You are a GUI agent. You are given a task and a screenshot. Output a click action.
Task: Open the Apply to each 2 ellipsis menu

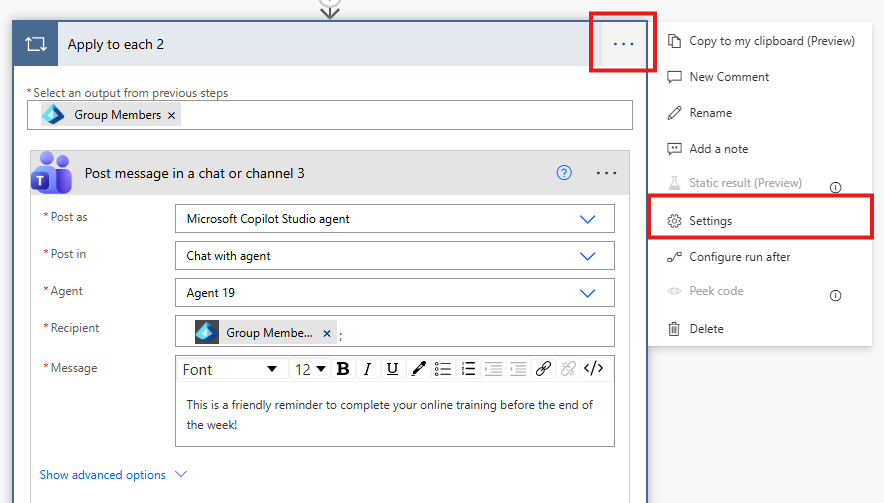click(623, 44)
